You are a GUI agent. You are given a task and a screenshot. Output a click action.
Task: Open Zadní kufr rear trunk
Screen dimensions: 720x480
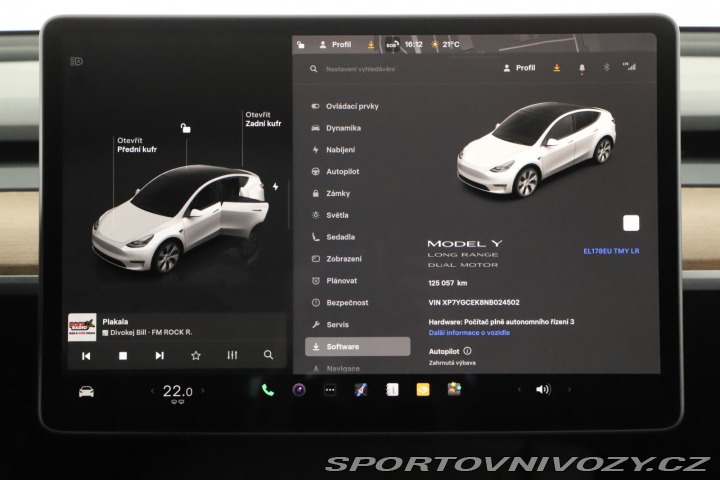coord(263,119)
